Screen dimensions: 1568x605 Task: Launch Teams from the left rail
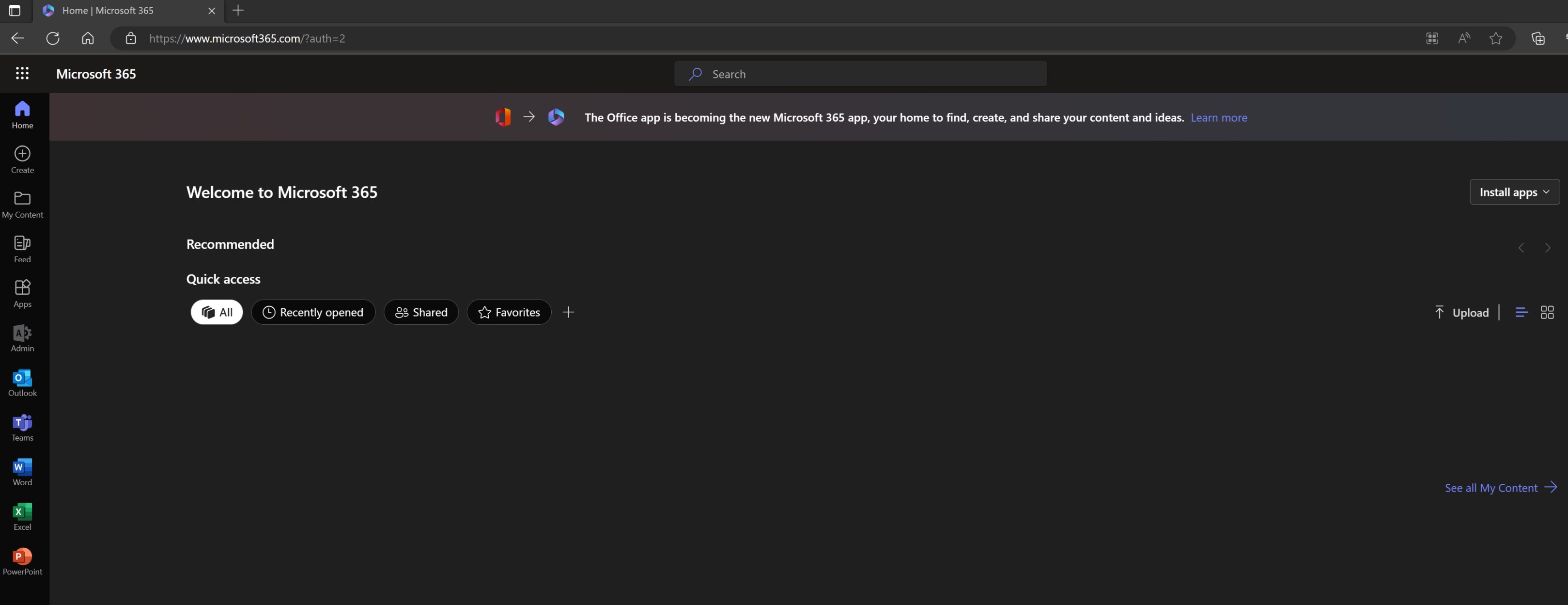point(22,428)
